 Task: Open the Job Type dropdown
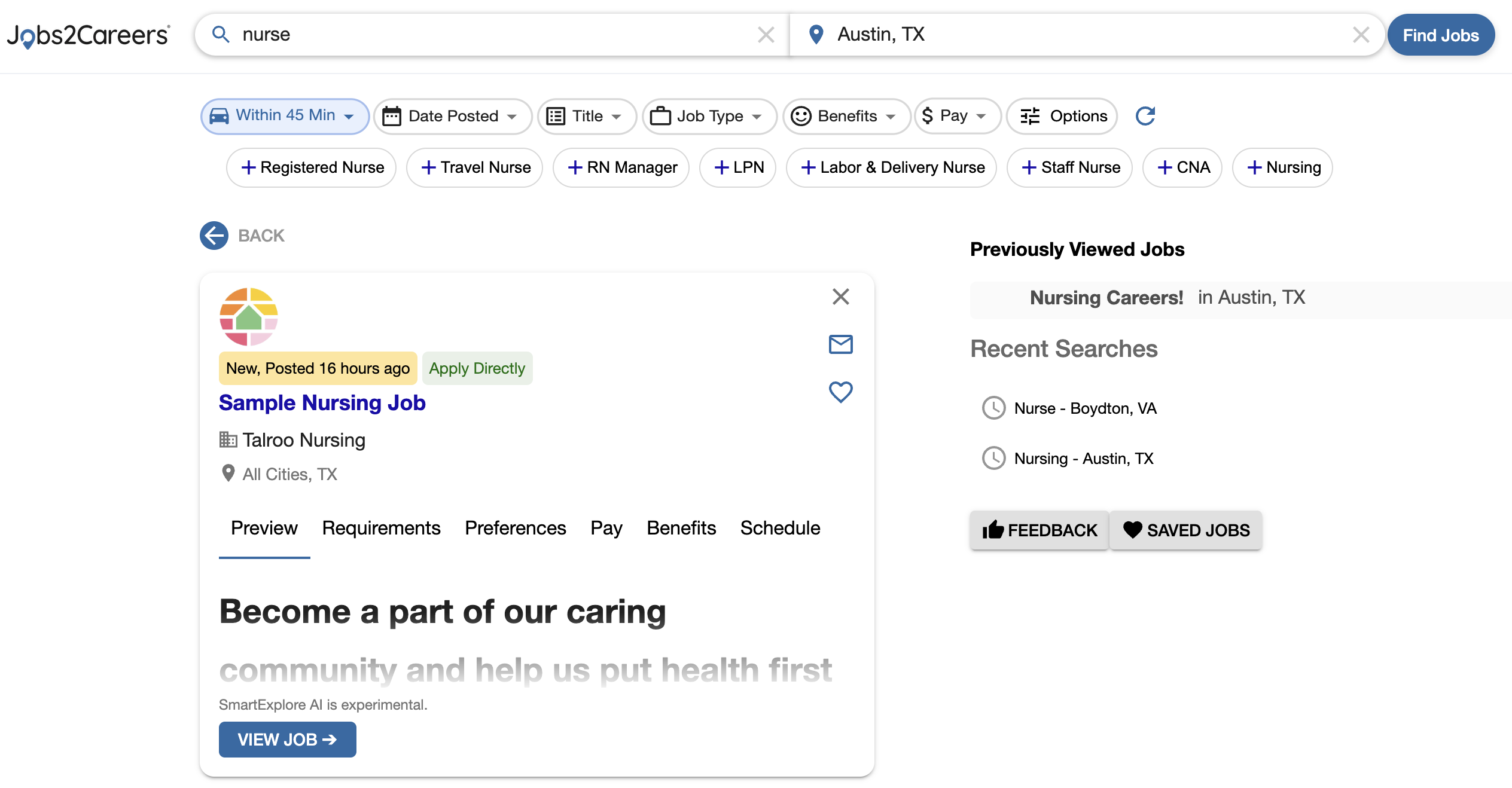(x=709, y=116)
